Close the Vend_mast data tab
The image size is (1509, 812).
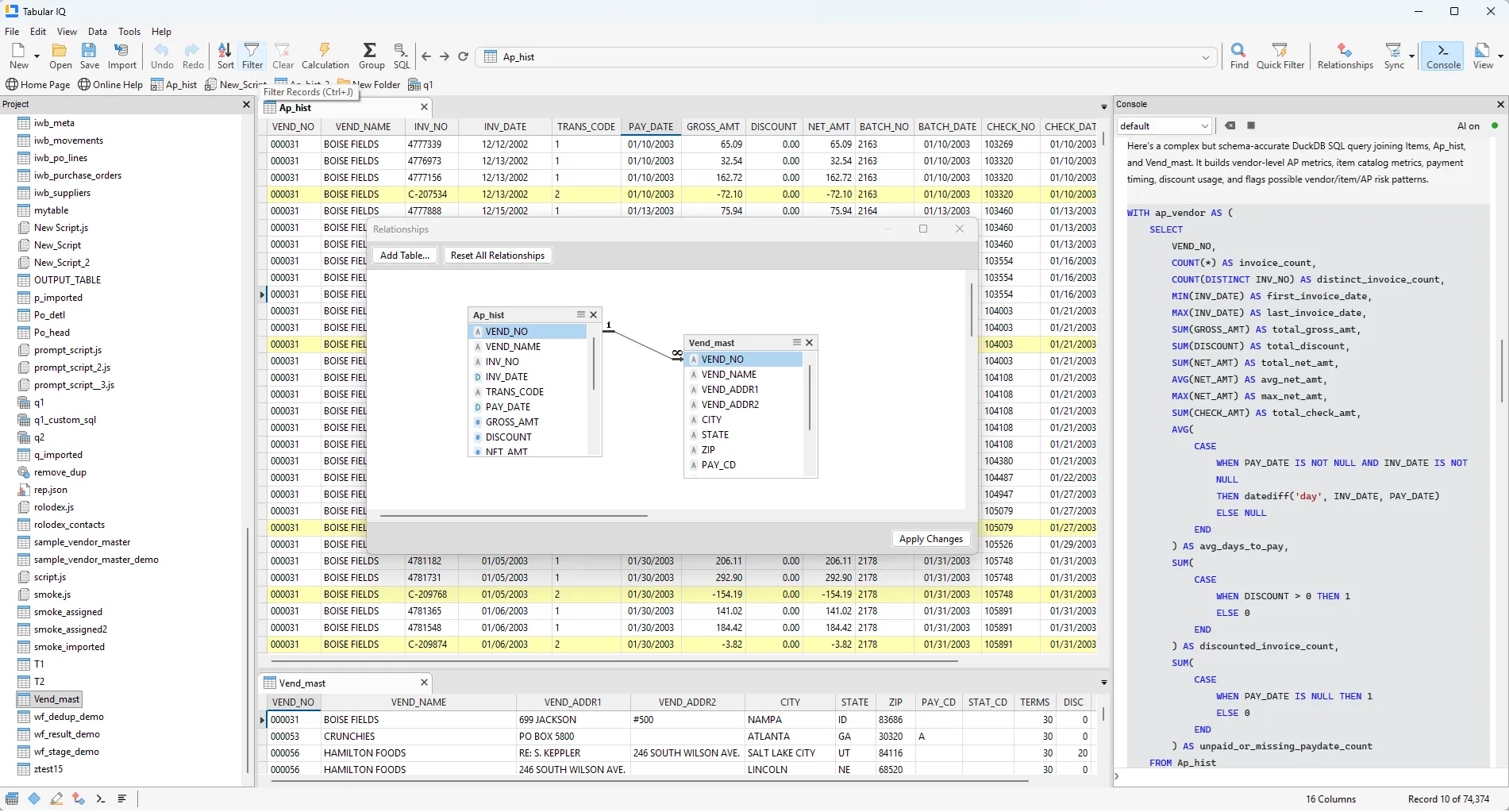[424, 683]
